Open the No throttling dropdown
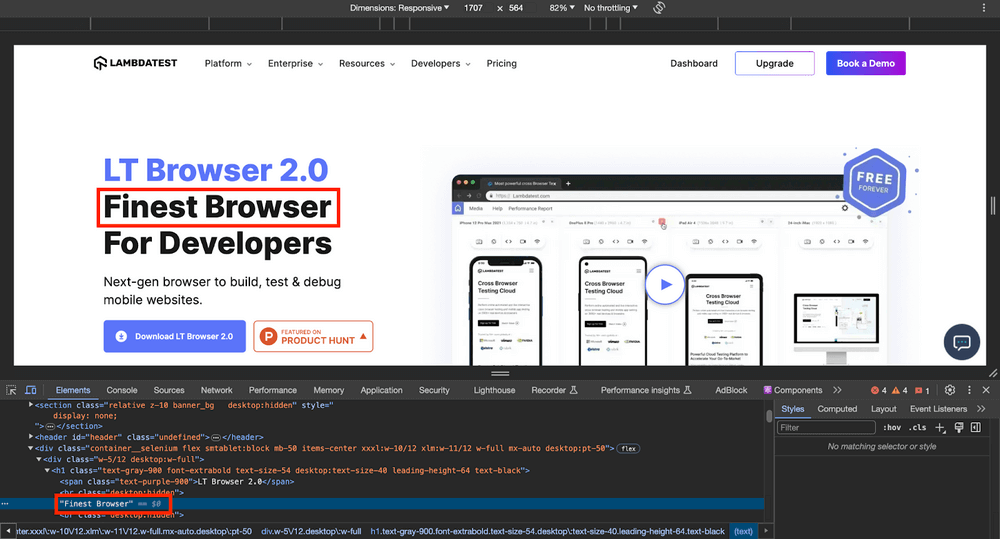 coord(610,8)
